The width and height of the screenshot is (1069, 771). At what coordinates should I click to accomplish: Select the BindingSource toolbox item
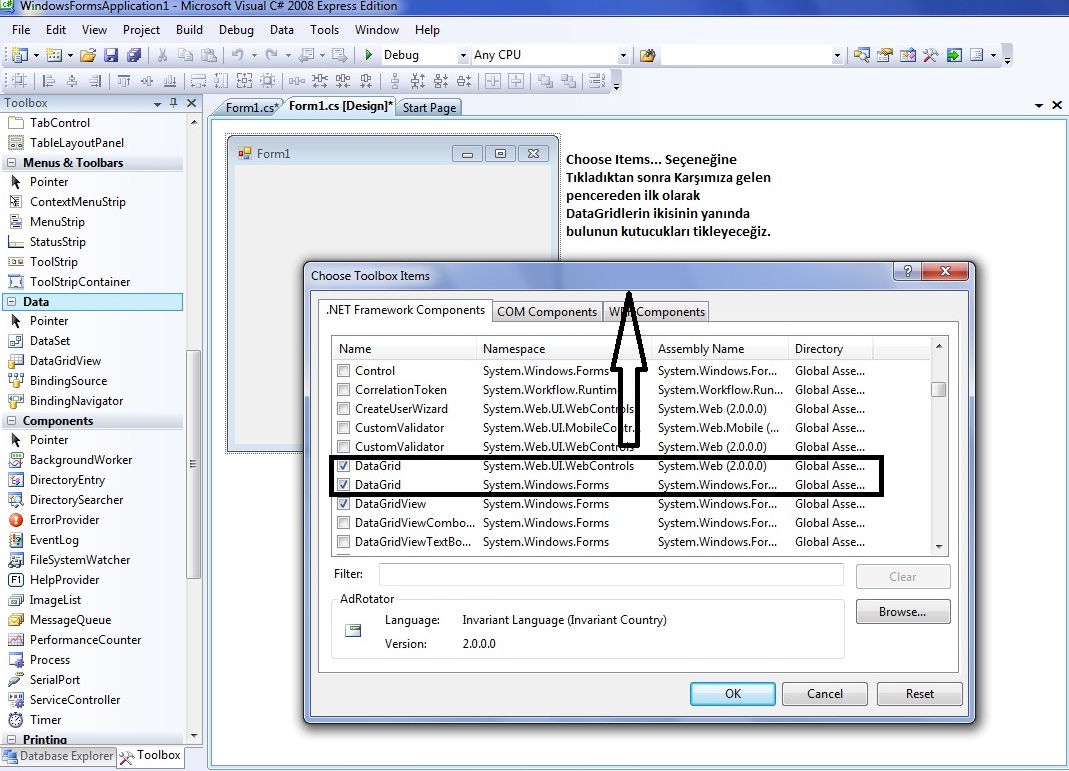coord(68,381)
